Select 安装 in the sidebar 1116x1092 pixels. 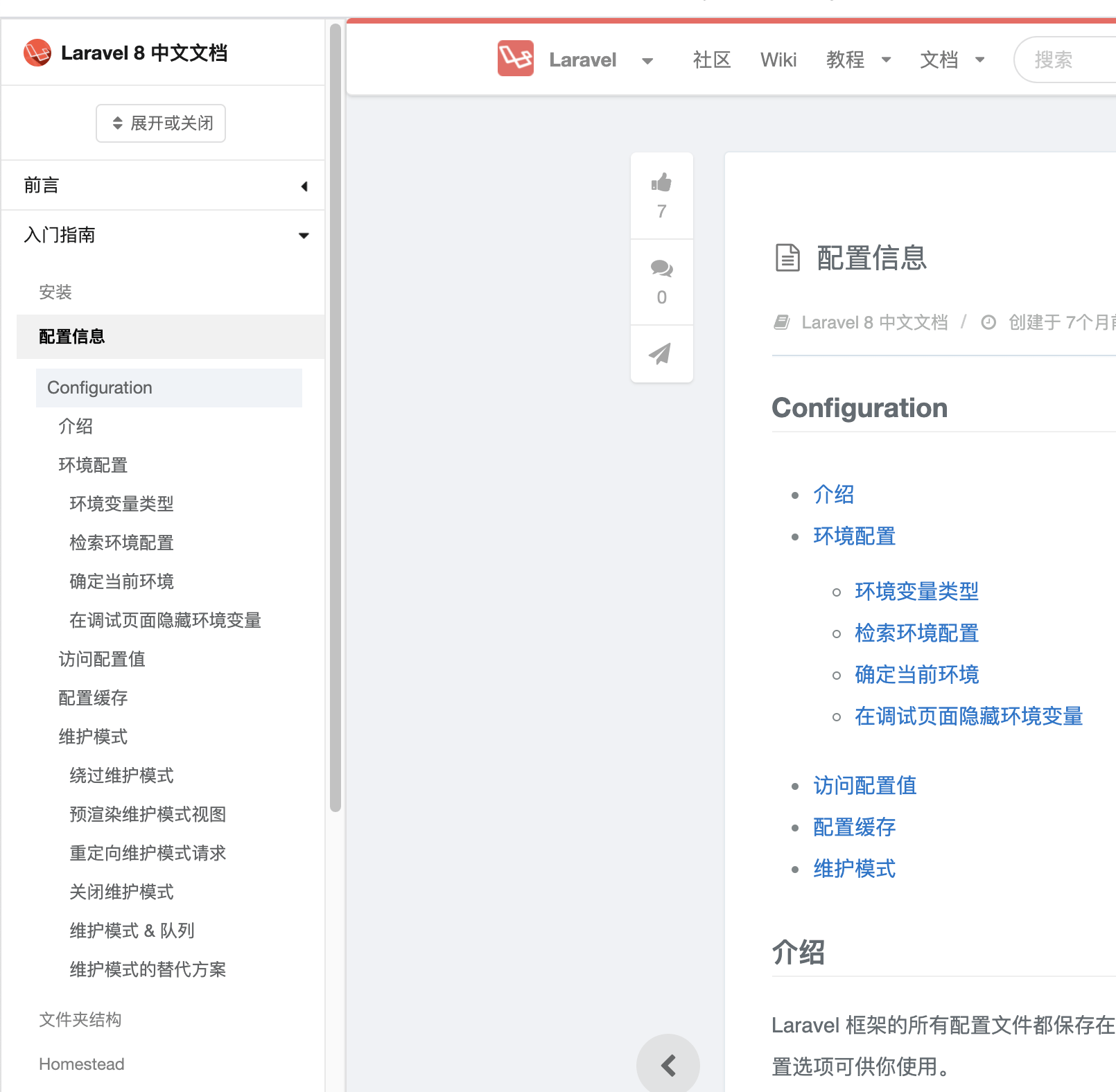point(55,292)
